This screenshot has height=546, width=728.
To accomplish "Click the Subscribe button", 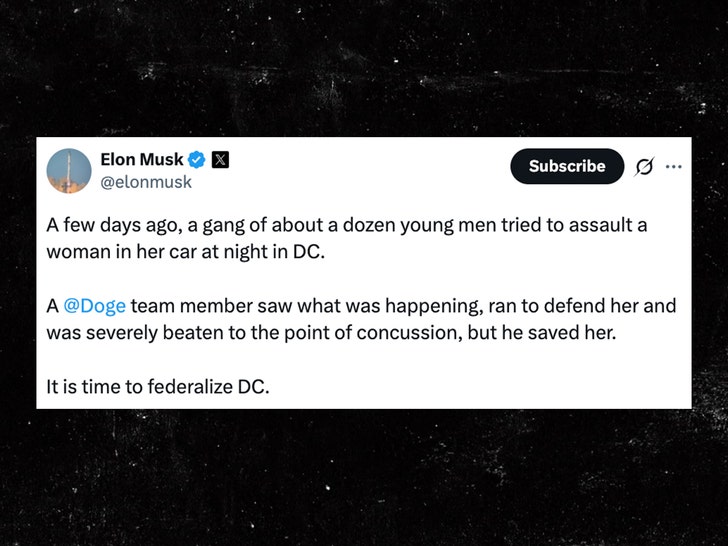I will [x=567, y=166].
